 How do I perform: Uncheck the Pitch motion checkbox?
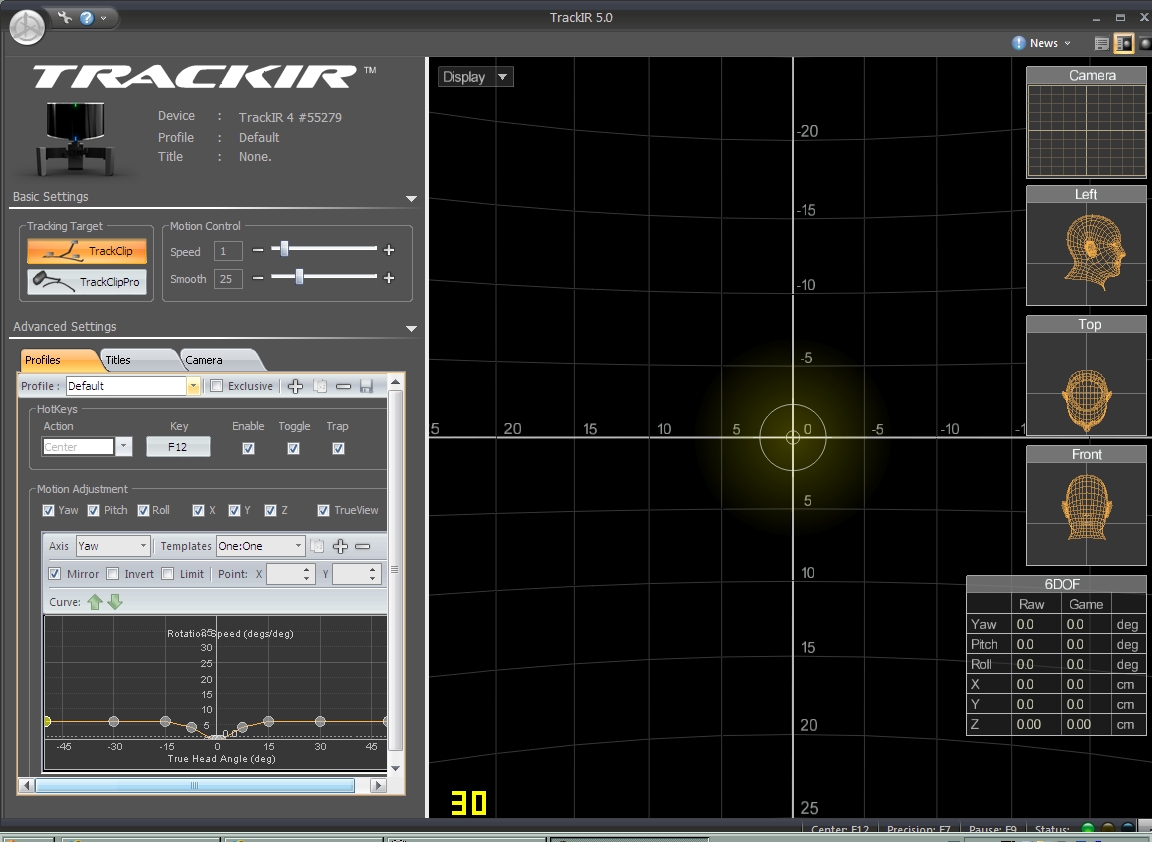point(93,510)
